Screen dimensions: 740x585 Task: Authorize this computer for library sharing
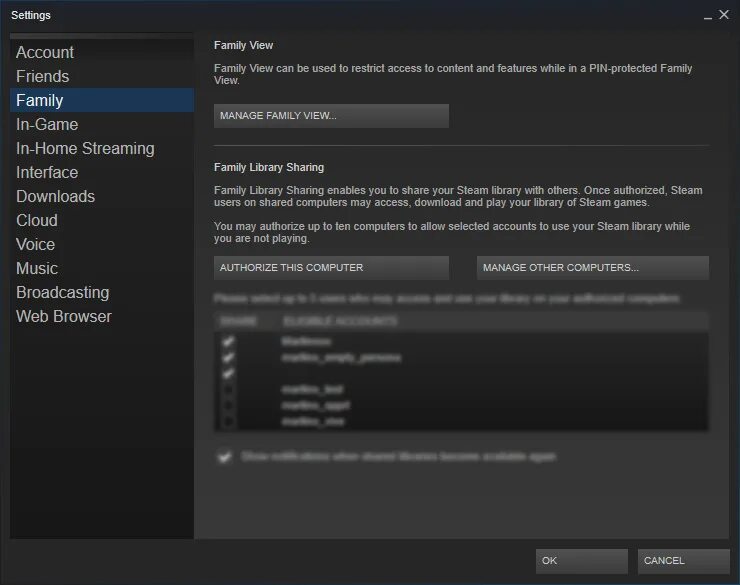click(331, 267)
